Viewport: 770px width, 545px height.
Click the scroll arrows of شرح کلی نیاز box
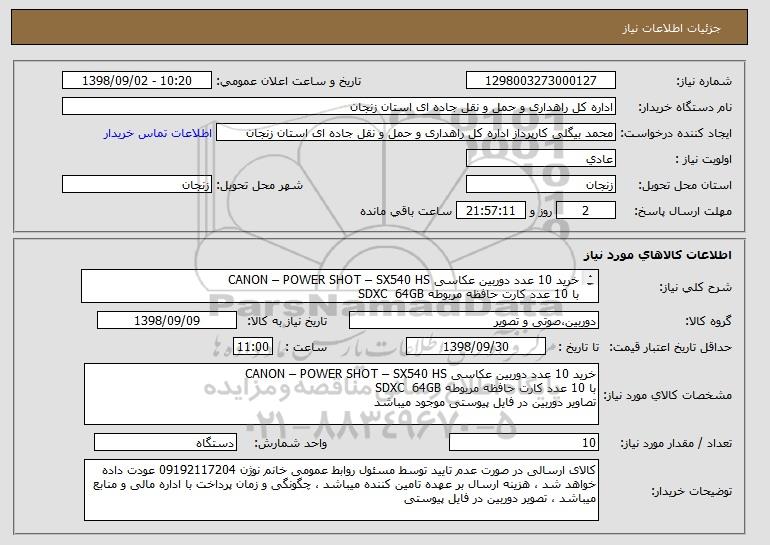click(590, 280)
